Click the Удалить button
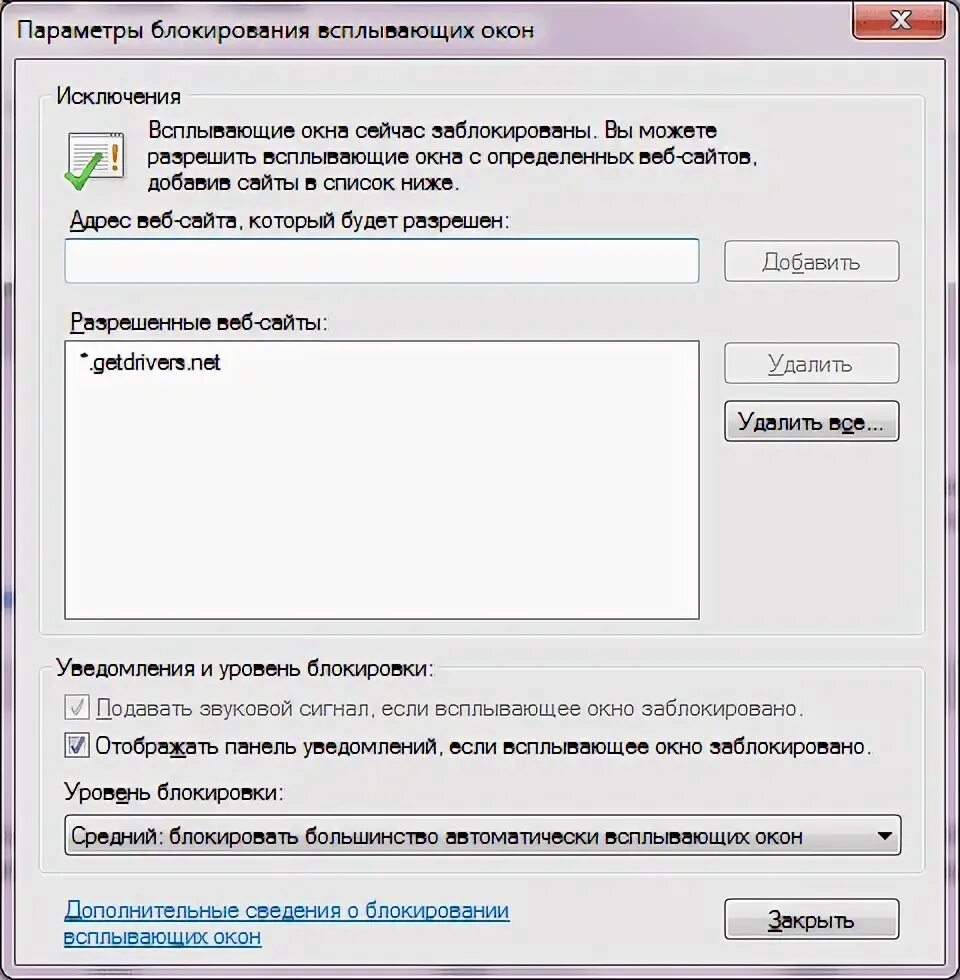The image size is (960, 980). click(x=811, y=363)
